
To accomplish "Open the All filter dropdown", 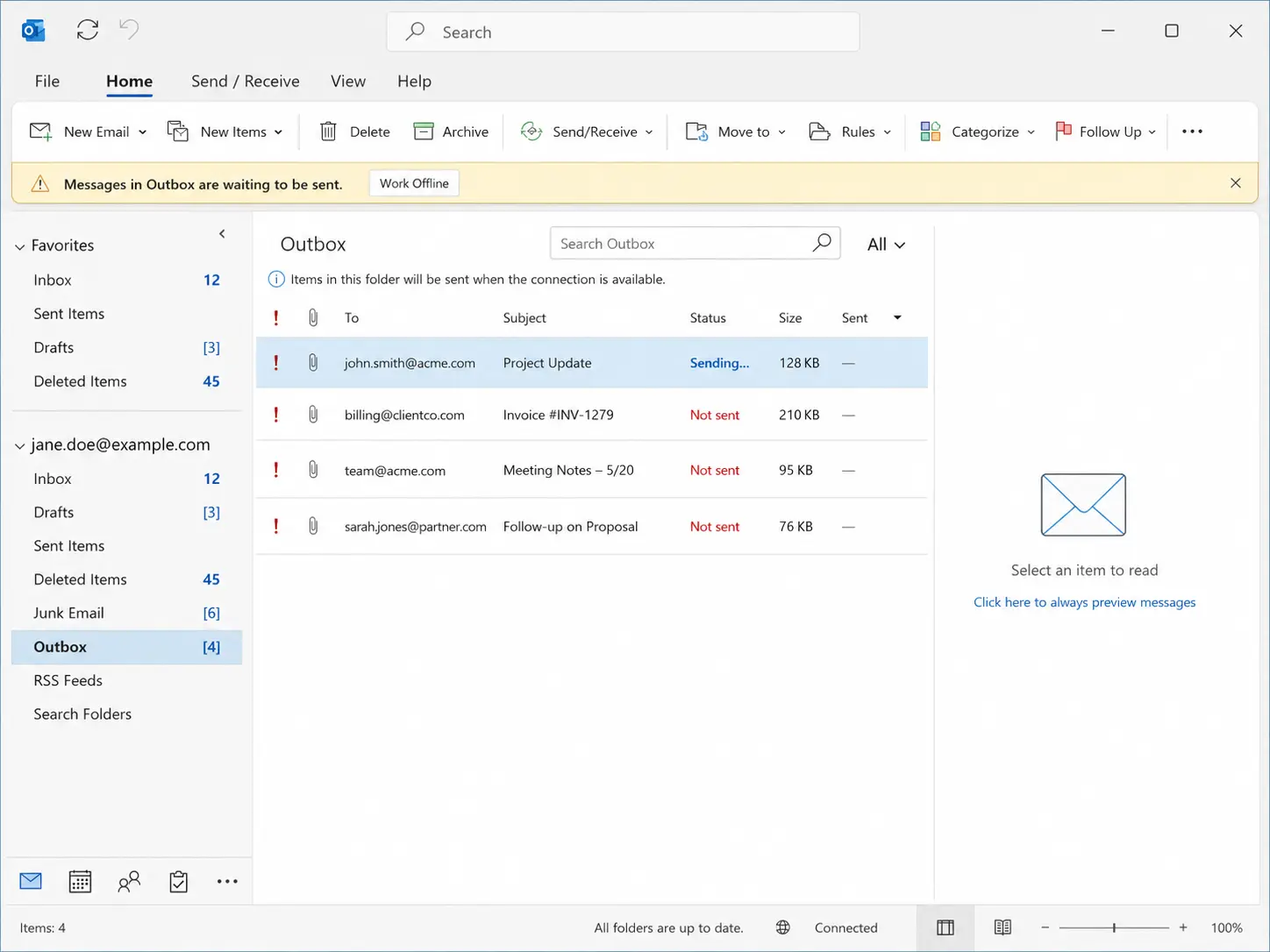I will pos(886,245).
